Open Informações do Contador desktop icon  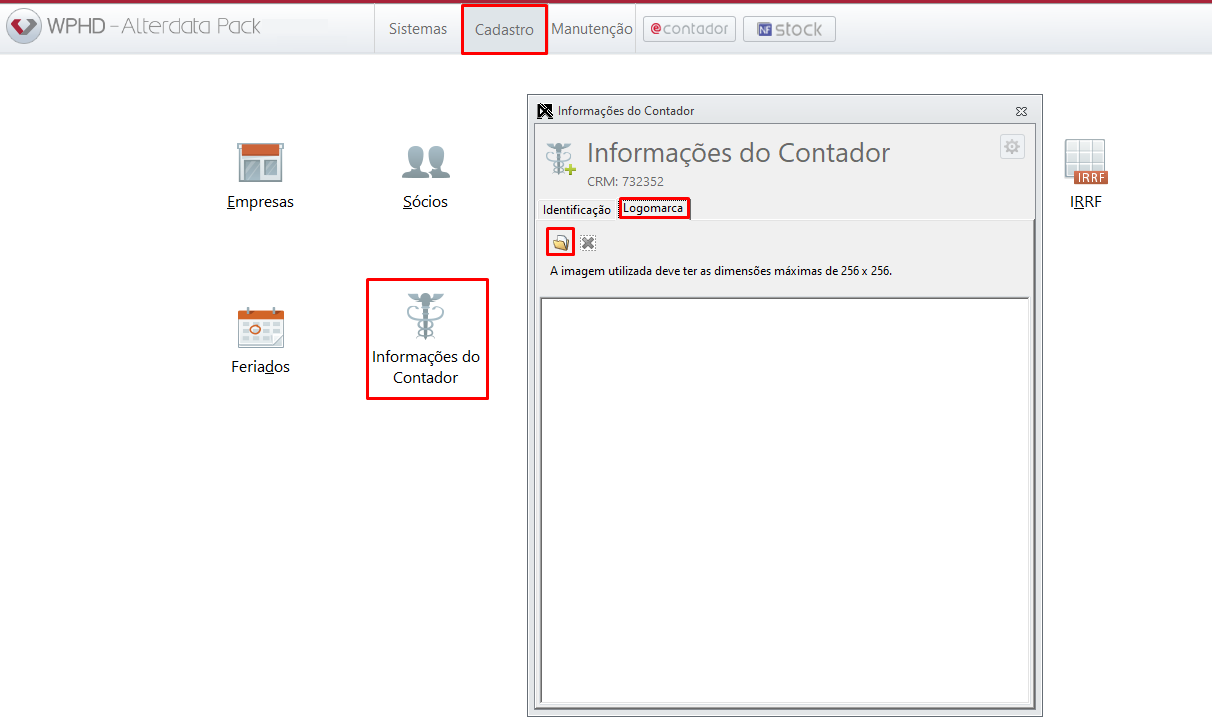(x=426, y=339)
